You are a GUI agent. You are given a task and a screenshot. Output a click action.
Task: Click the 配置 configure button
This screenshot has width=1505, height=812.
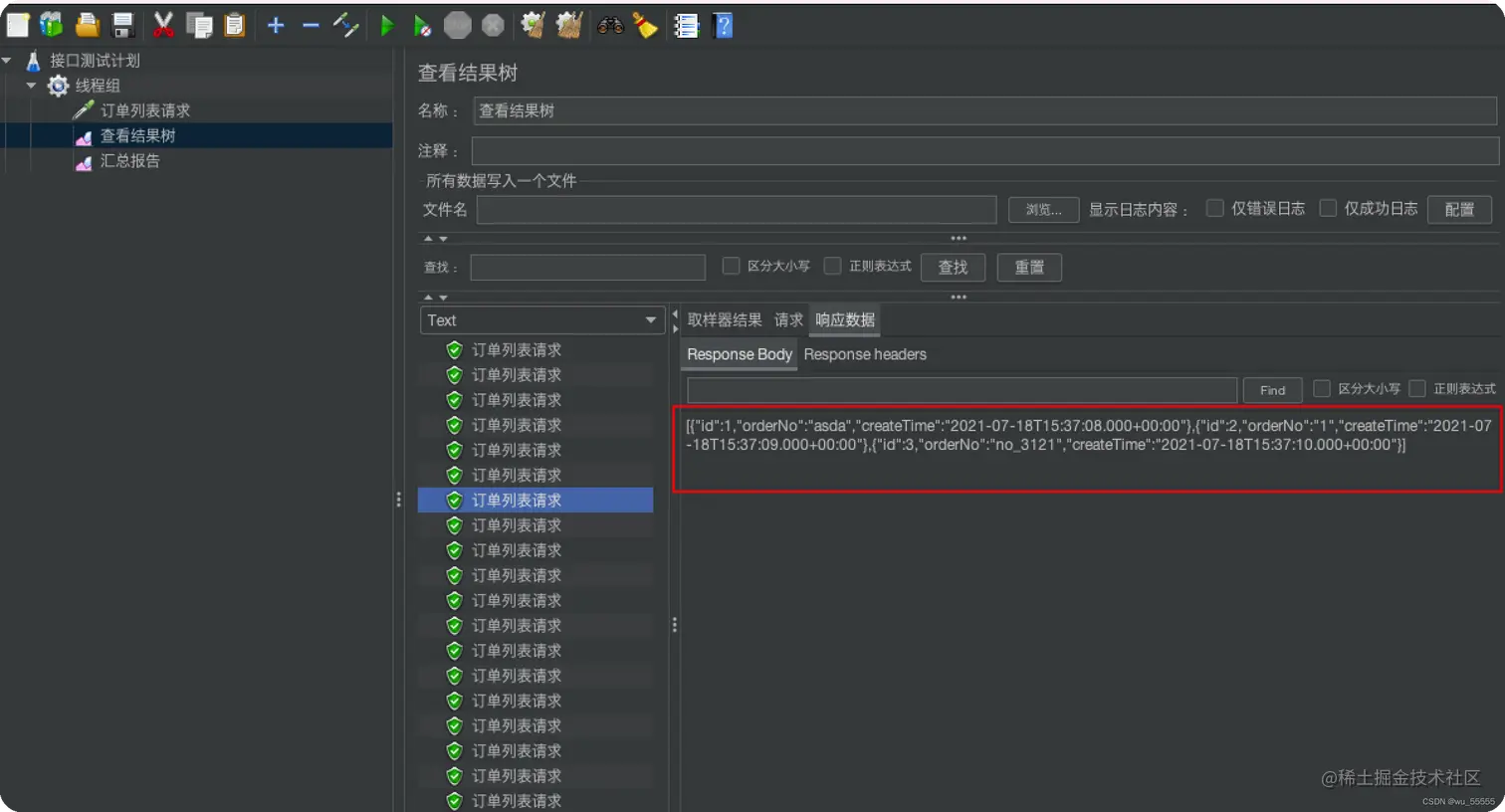click(x=1459, y=209)
